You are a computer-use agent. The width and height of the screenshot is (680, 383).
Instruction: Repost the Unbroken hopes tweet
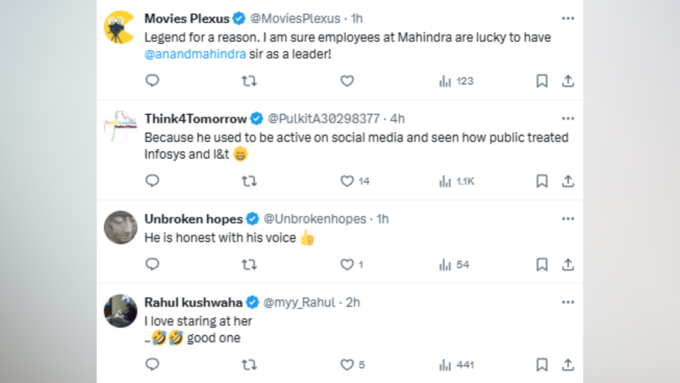[249, 264]
